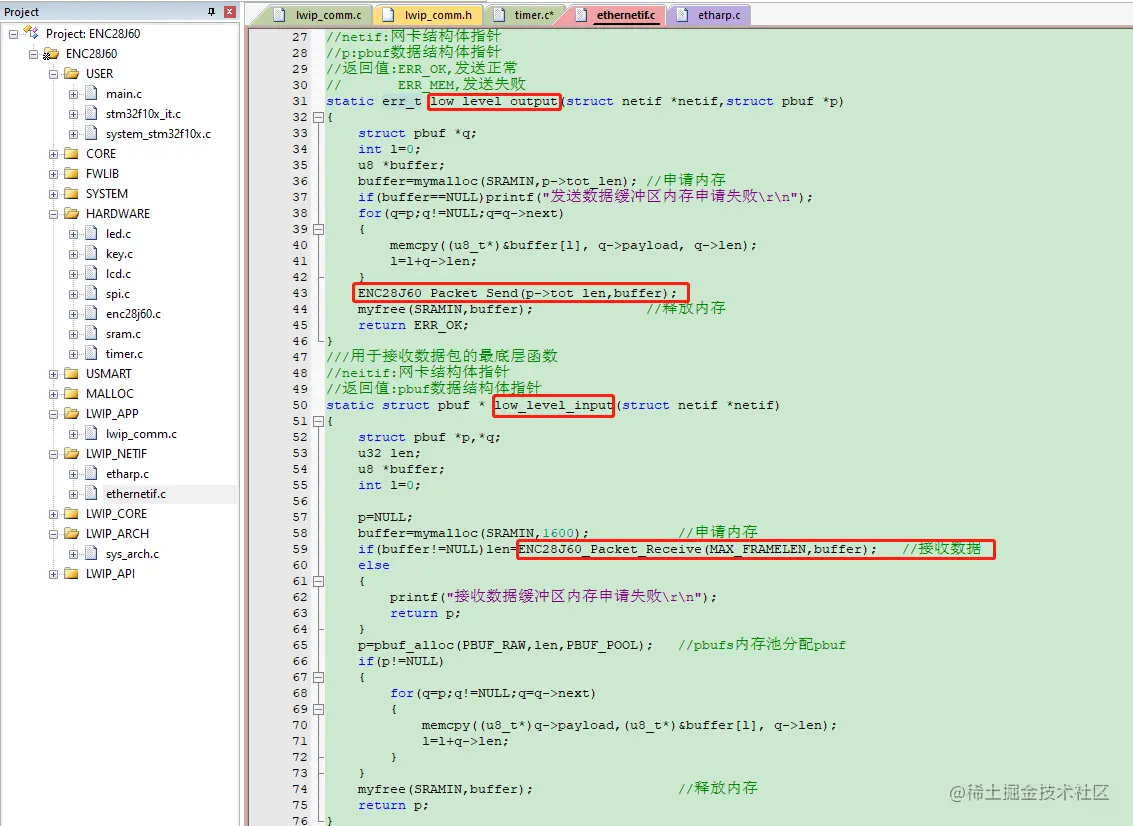Select the SYSTEM folder icon

point(71,193)
